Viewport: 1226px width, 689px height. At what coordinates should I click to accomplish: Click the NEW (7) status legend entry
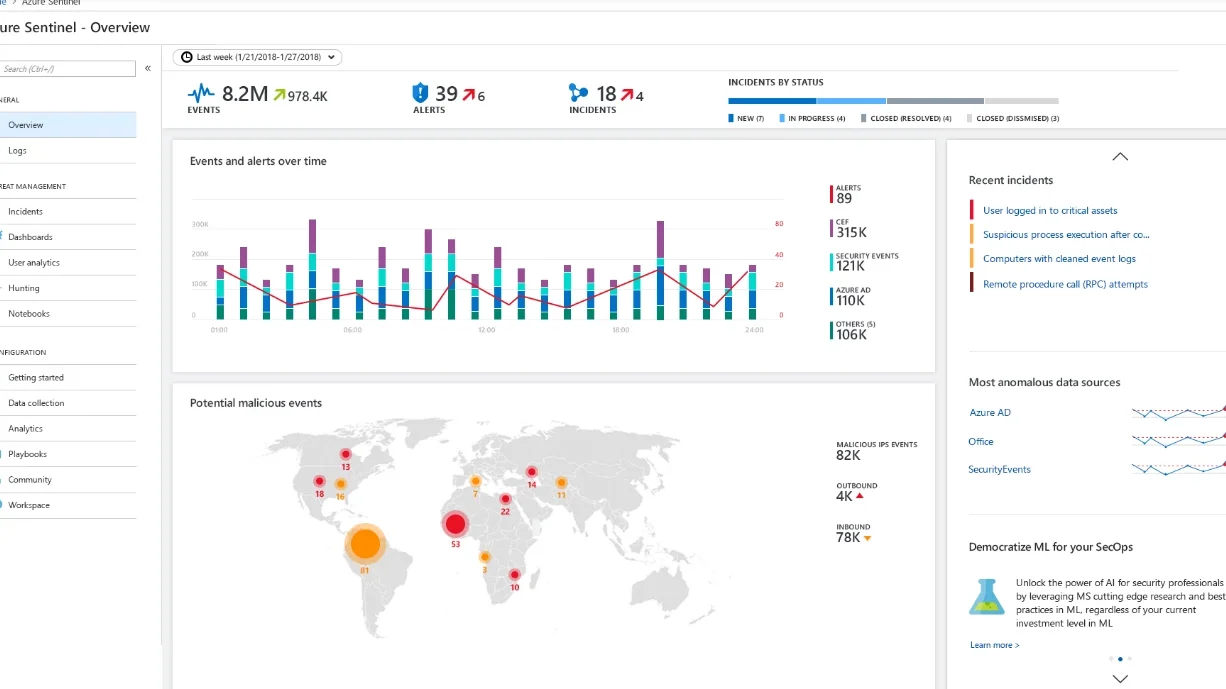pos(746,118)
